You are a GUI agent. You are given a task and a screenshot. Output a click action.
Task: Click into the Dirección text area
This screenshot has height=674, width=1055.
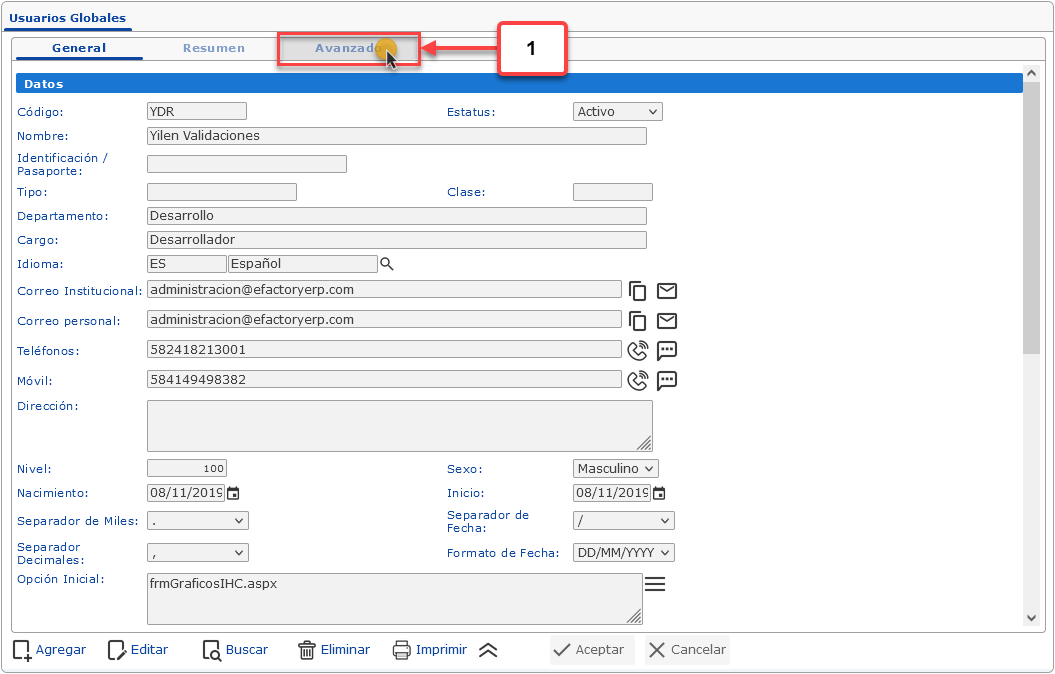click(x=399, y=426)
